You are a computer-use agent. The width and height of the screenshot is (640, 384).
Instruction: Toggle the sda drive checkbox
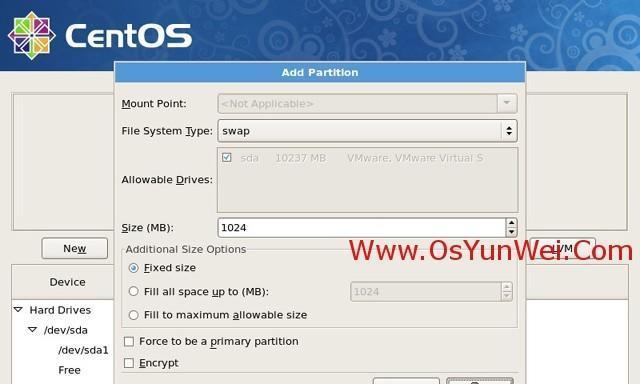(227, 158)
